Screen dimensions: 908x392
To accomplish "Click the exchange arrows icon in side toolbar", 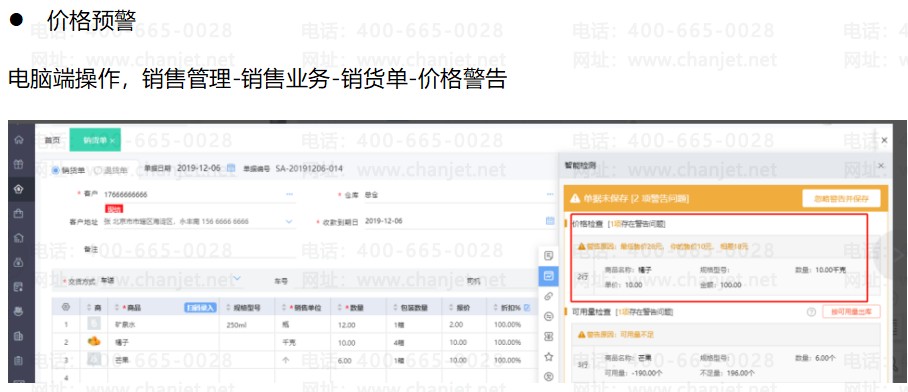I will pos(548,316).
